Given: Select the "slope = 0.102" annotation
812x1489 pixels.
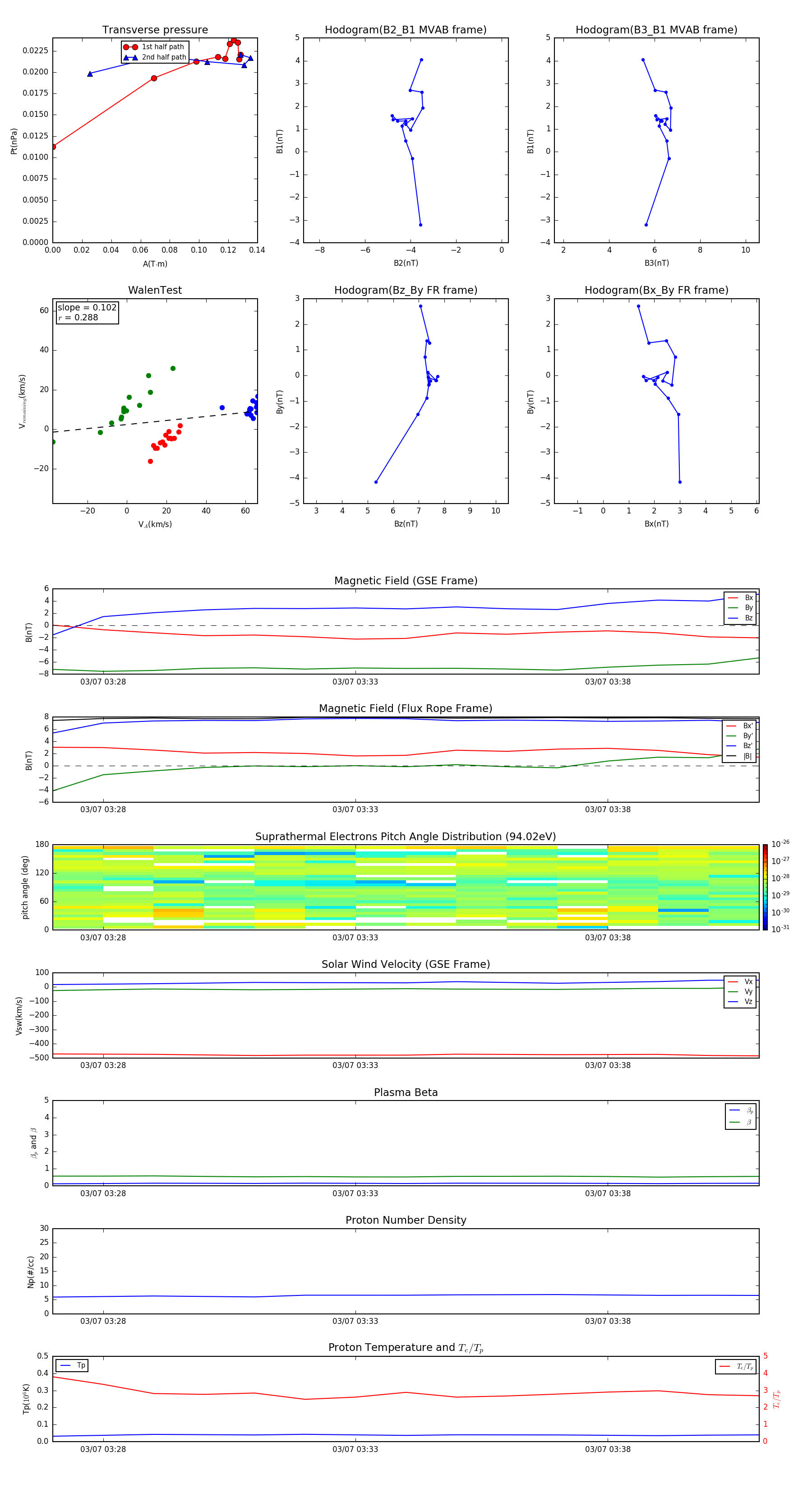Looking at the screenshot, I should coord(87,308).
